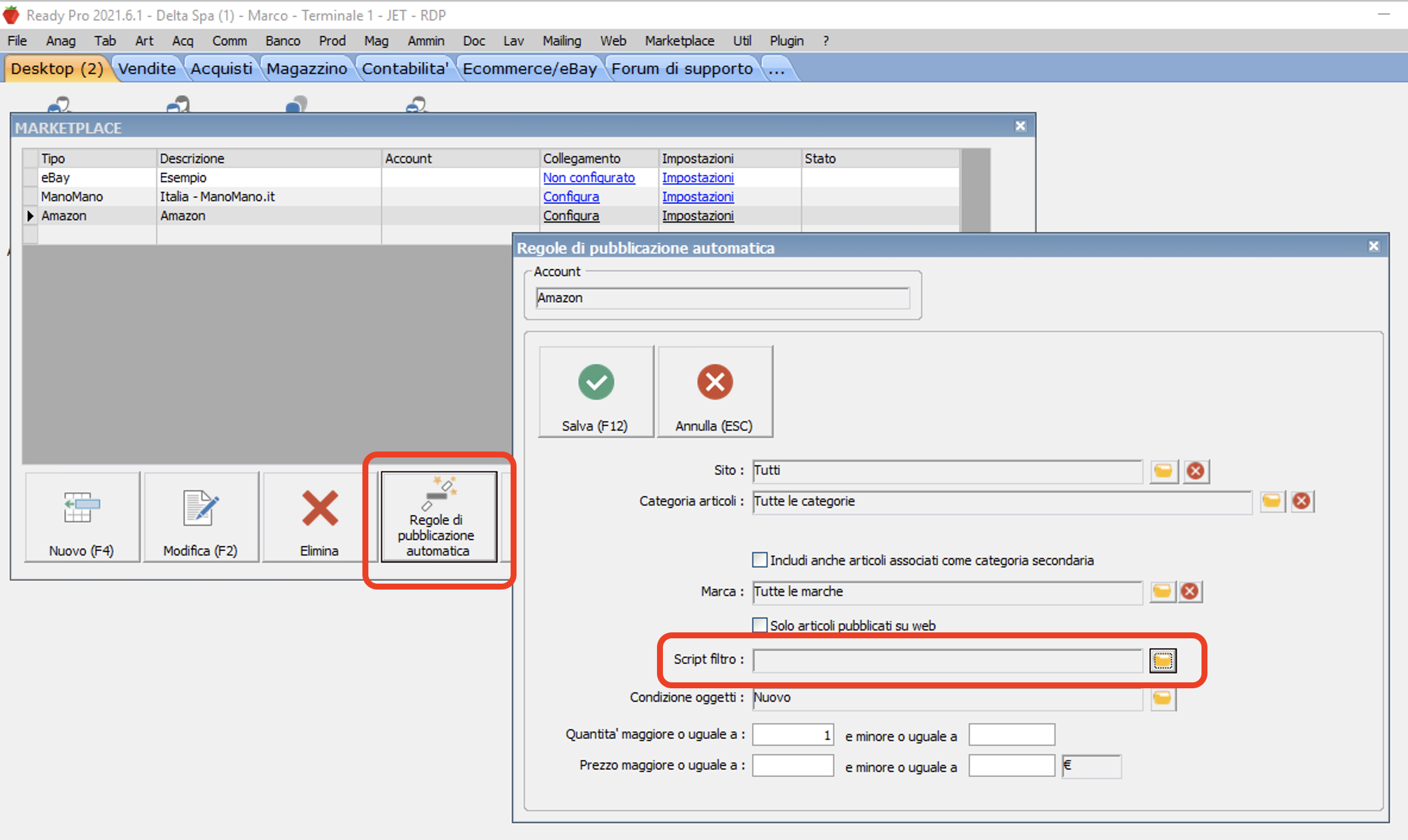The height and width of the screenshot is (840, 1408).
Task: Click Configura link in Amazon row
Action: (x=571, y=215)
